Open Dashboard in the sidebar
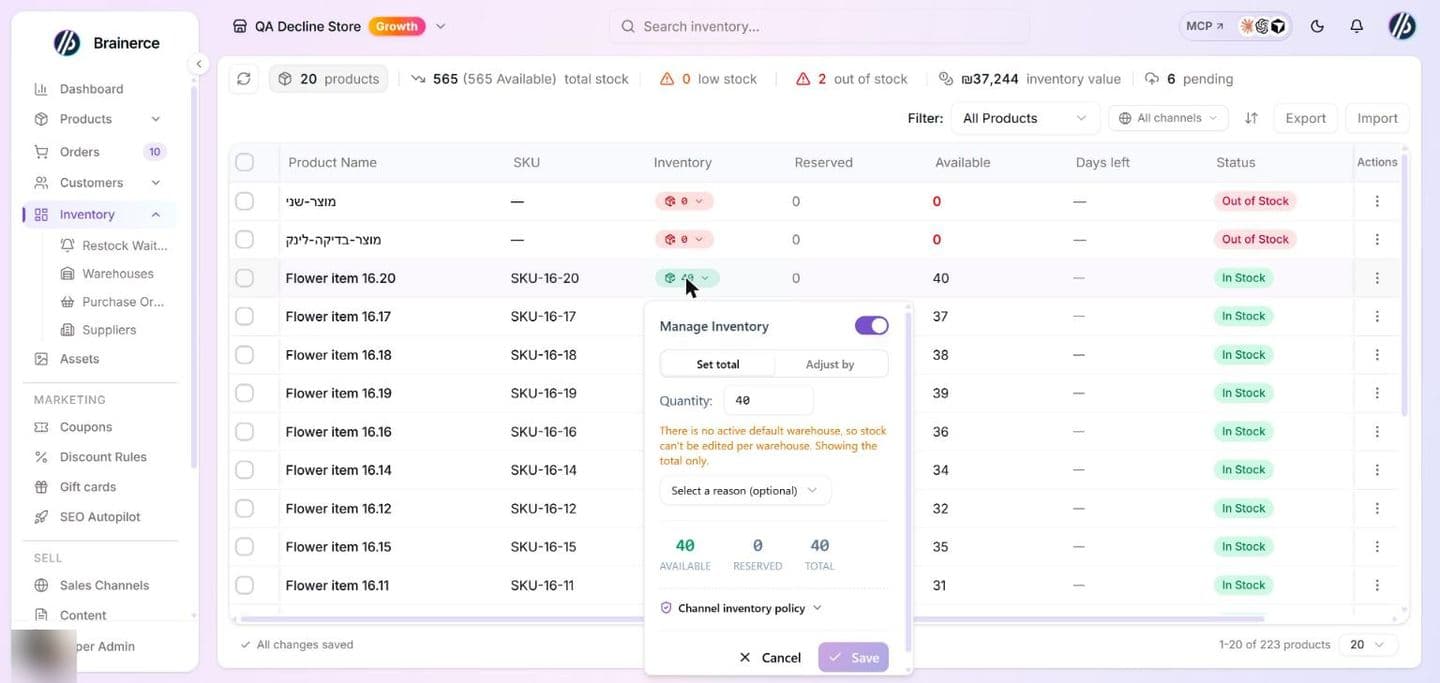The width and height of the screenshot is (1440, 683). click(x=91, y=89)
